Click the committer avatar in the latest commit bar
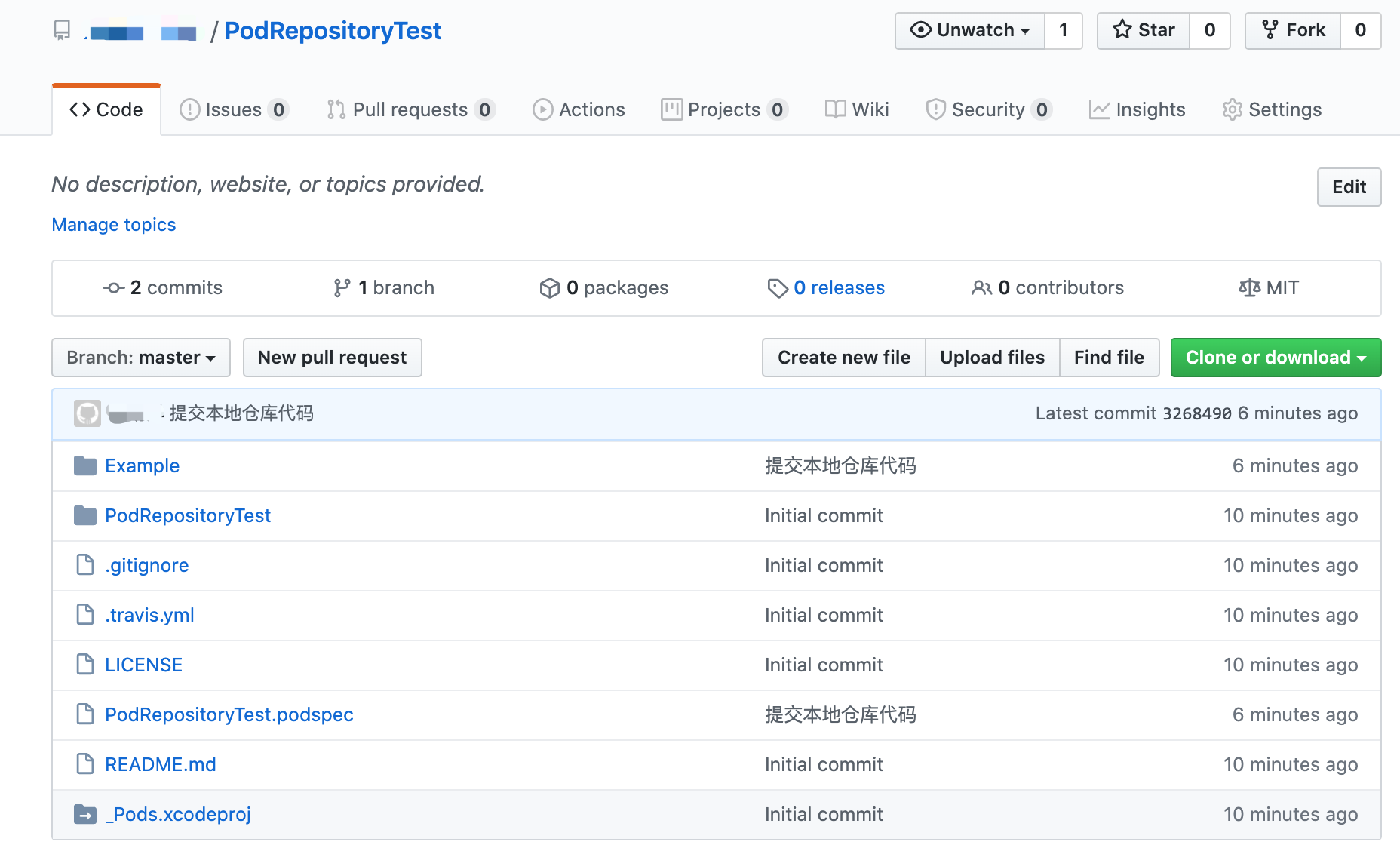1400x851 pixels. pos(87,413)
